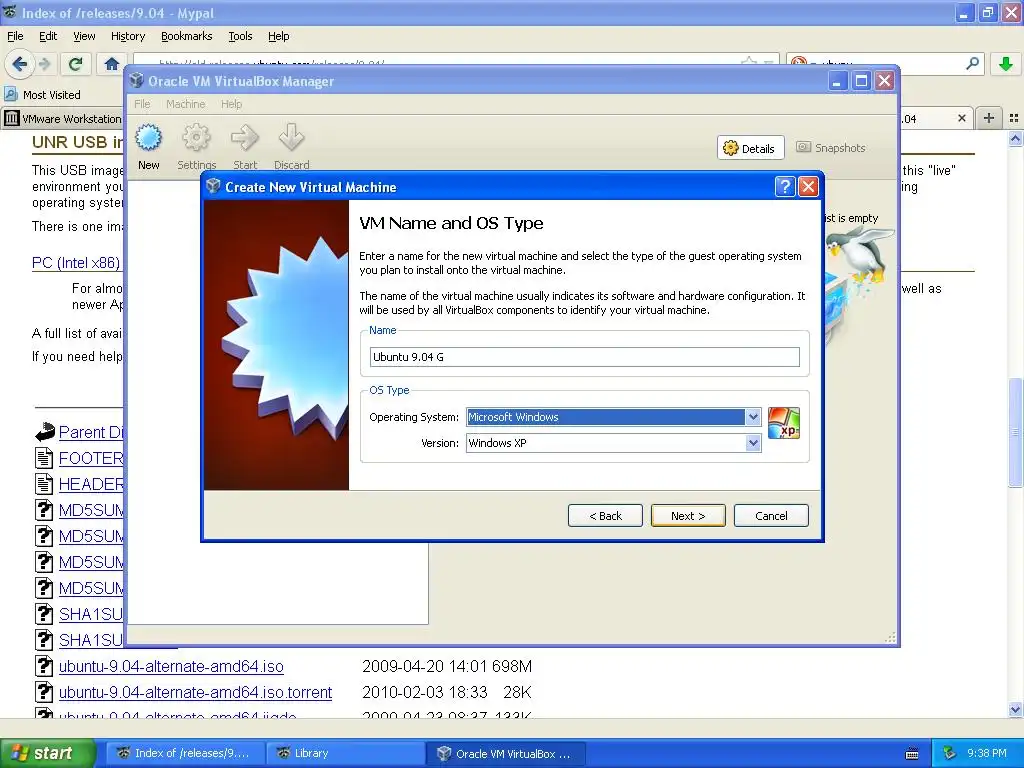Click the Most Visited bookmarks icon
The height and width of the screenshot is (768, 1024).
tap(10, 94)
